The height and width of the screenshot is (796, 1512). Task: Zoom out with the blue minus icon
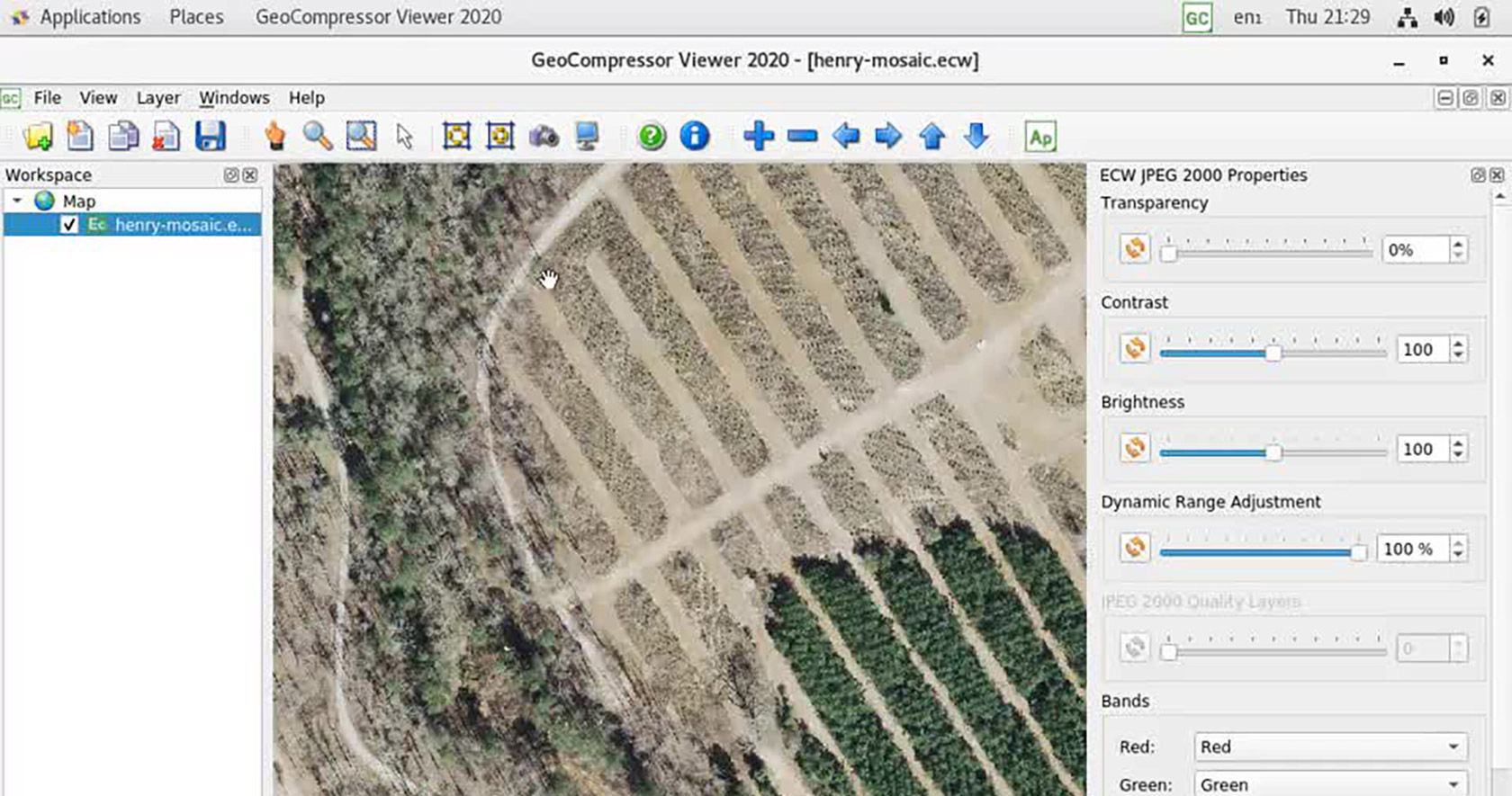(x=802, y=136)
